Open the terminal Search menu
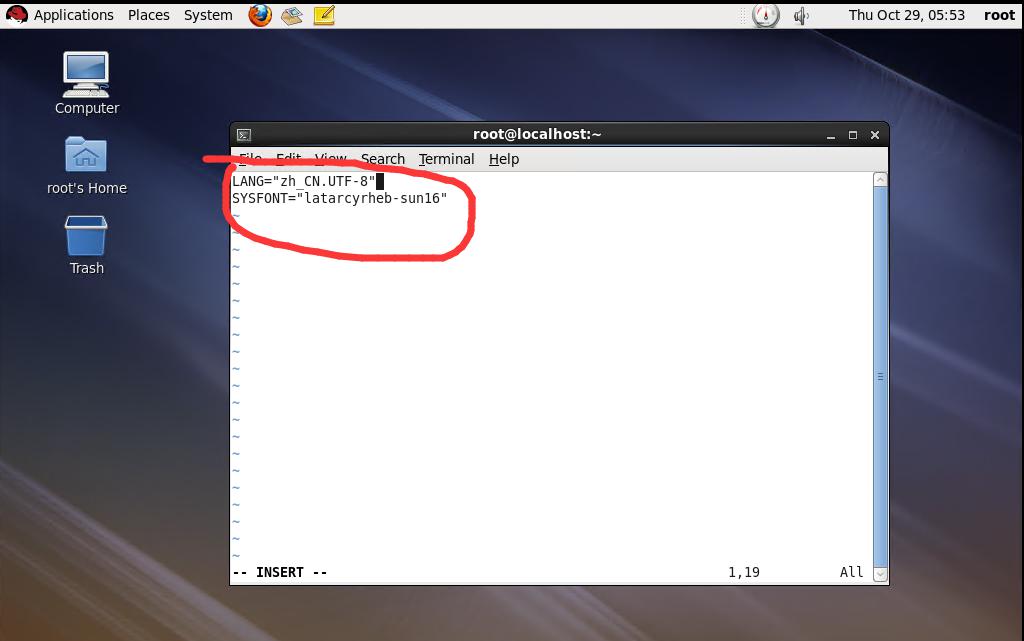 point(383,159)
